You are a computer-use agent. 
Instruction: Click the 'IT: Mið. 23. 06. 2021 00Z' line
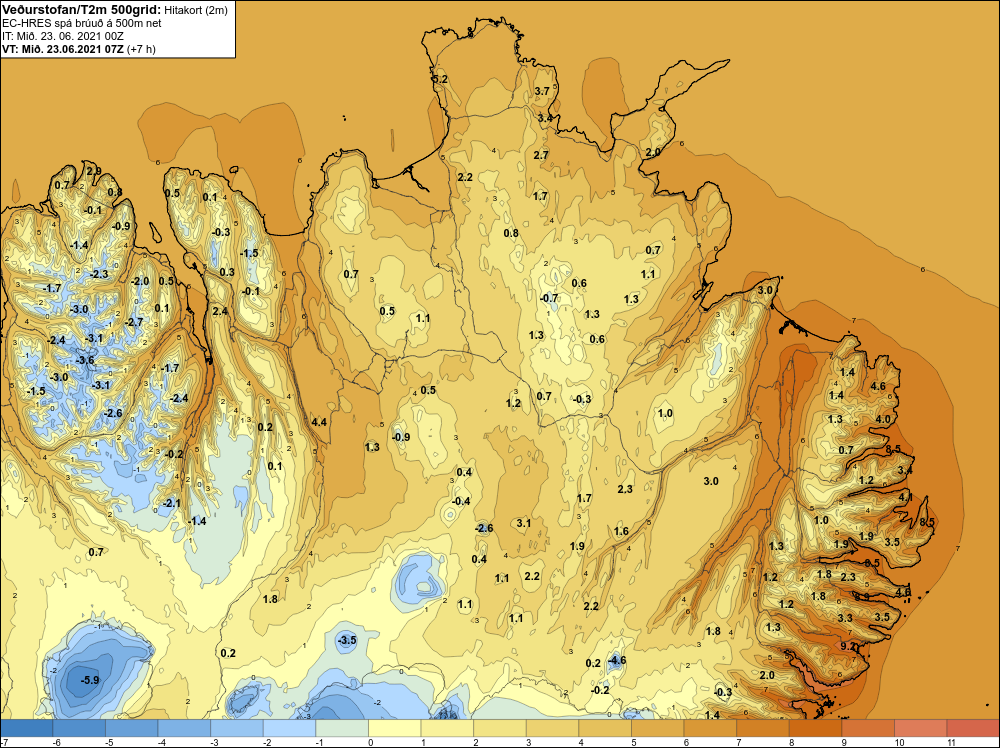[62, 36]
